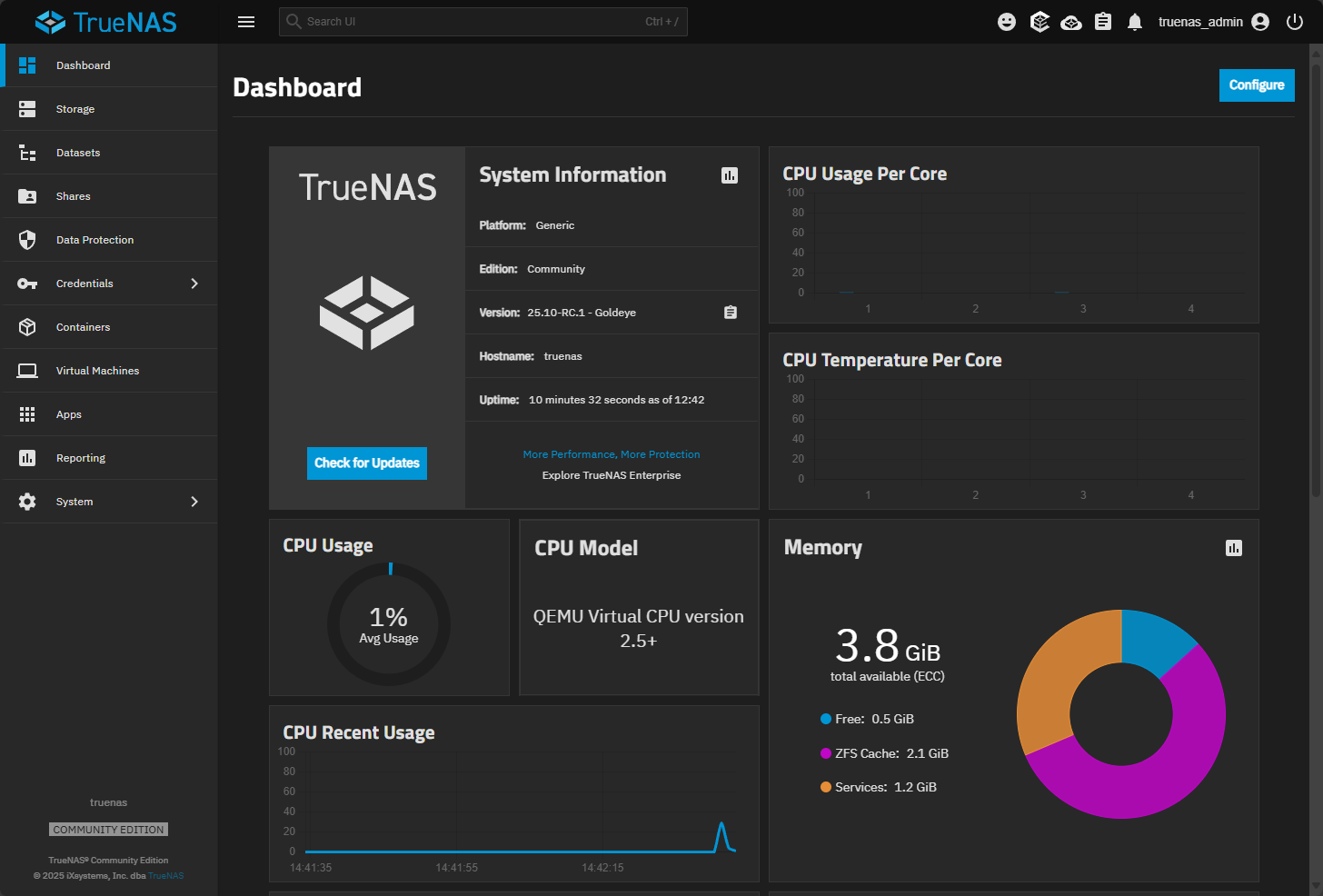Click version text 25.10-RC.1 - Goldeye
This screenshot has height=896, width=1323.
[582, 313]
